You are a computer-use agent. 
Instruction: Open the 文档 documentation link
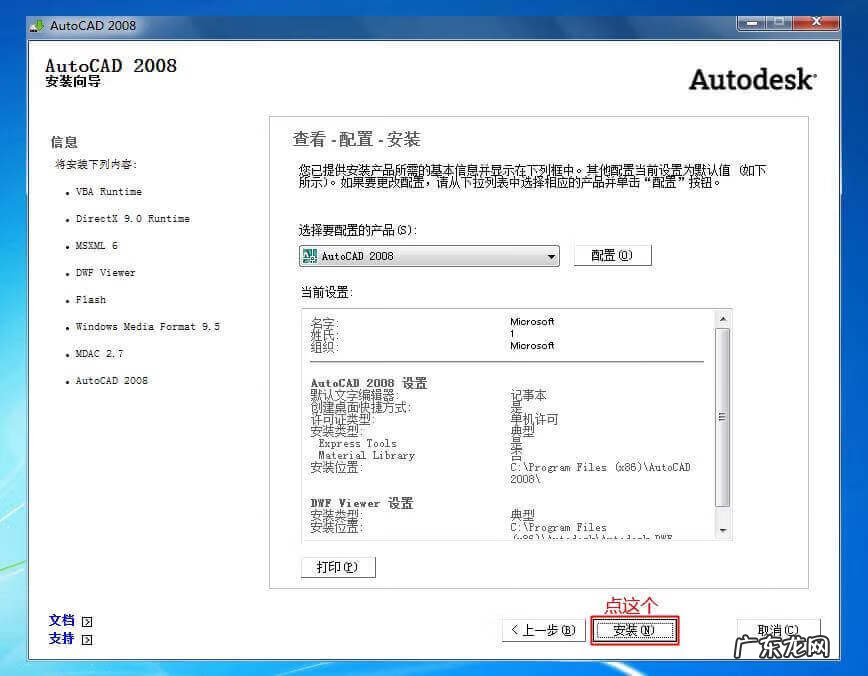[61, 620]
